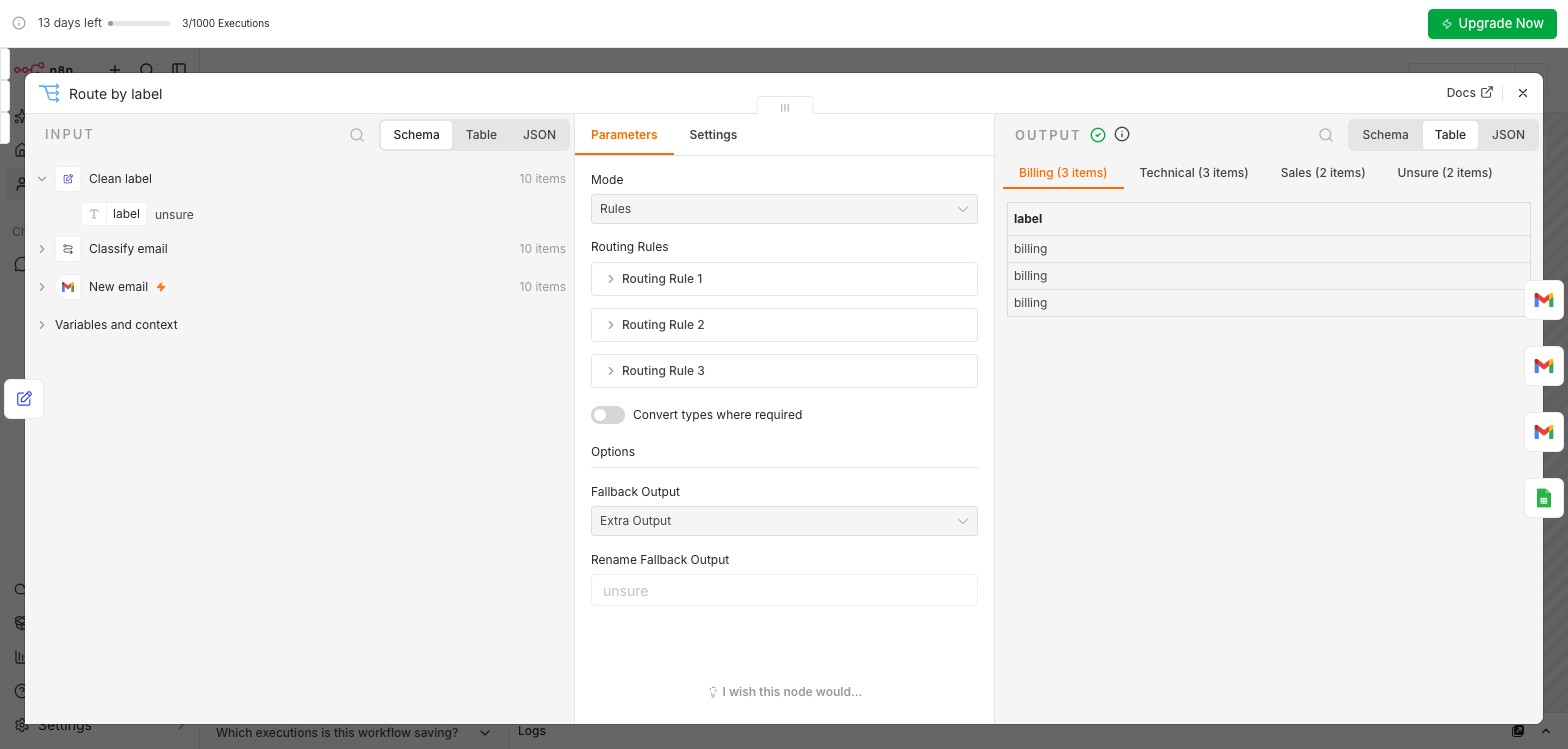
Task: Select output Schema view
Action: [x=1385, y=135]
